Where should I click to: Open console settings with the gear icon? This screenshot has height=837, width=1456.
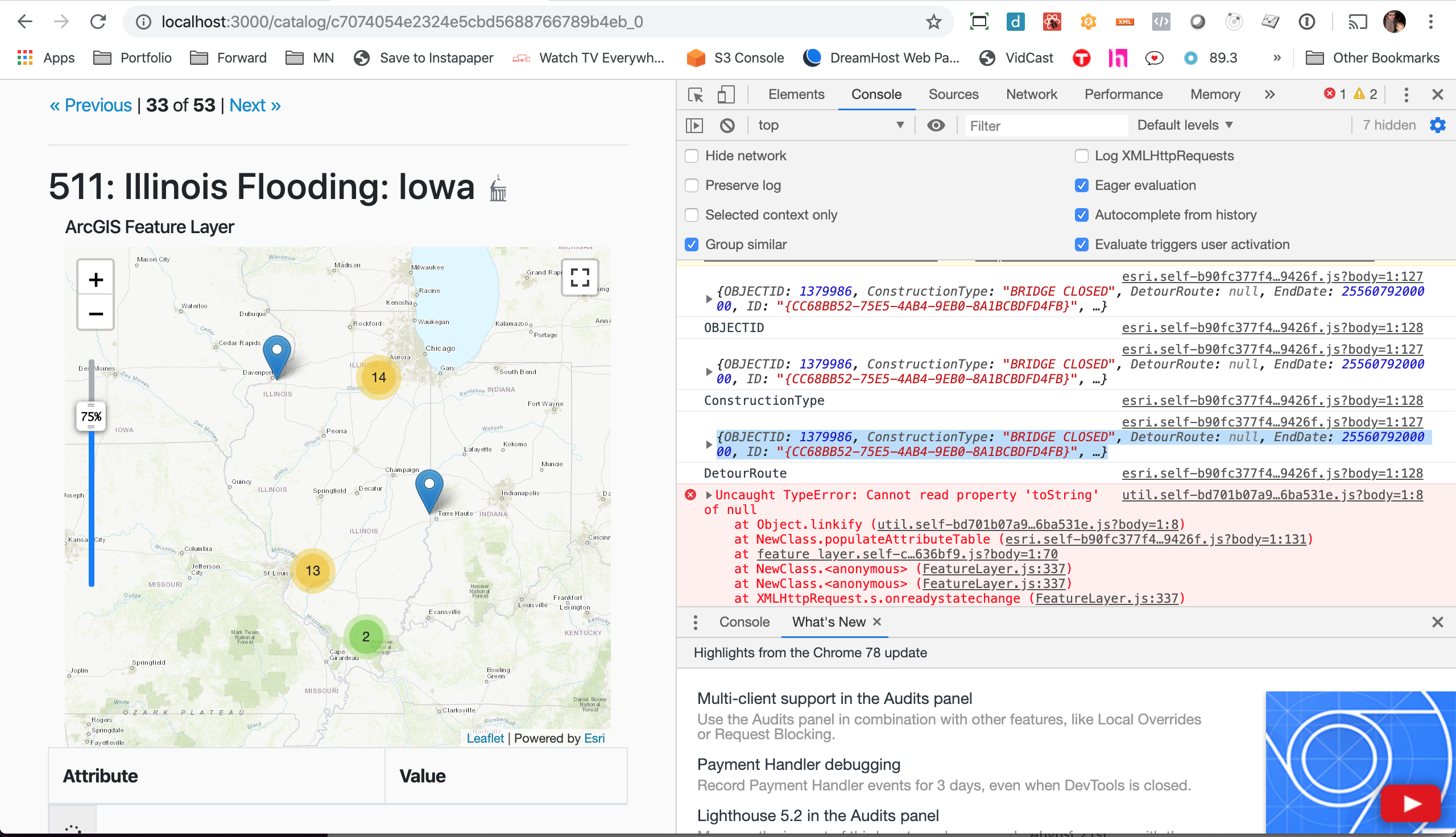click(1438, 125)
